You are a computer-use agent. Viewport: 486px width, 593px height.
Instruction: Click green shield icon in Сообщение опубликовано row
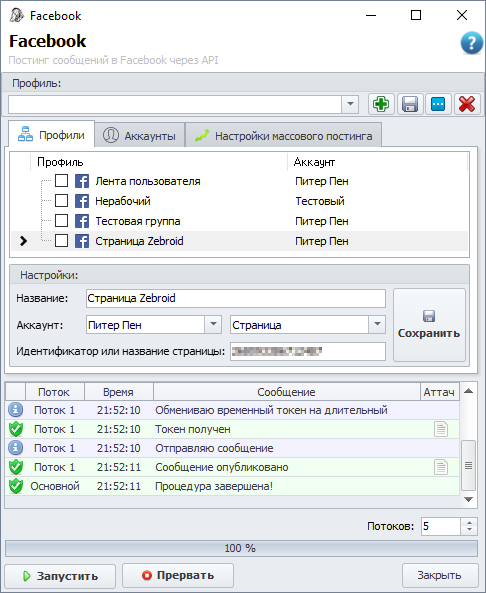click(16, 467)
